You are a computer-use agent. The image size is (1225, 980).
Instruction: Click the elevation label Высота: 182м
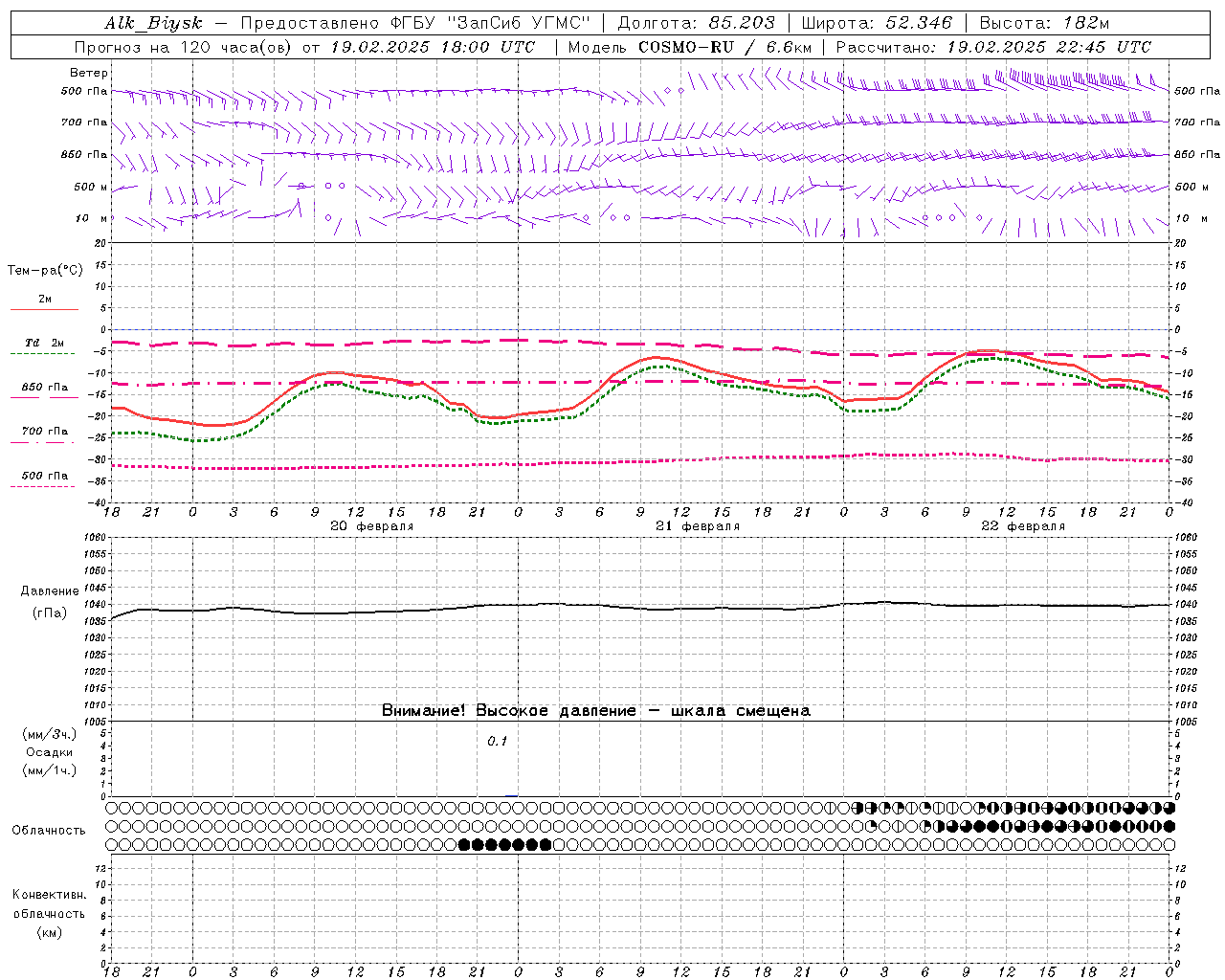coord(1044,23)
